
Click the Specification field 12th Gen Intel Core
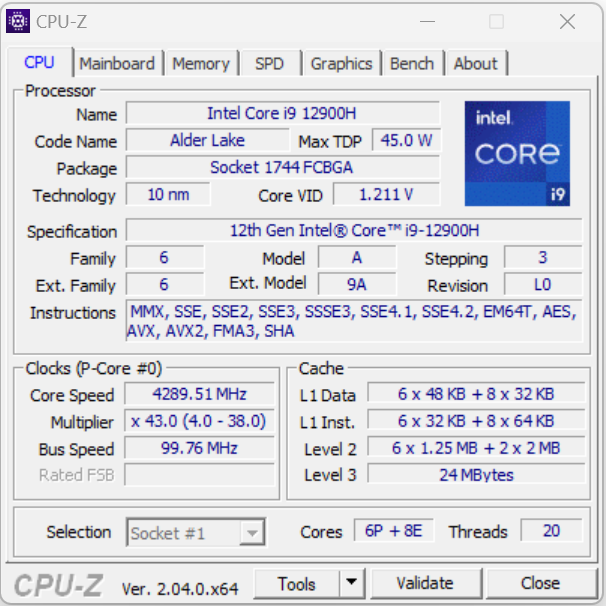click(x=354, y=230)
